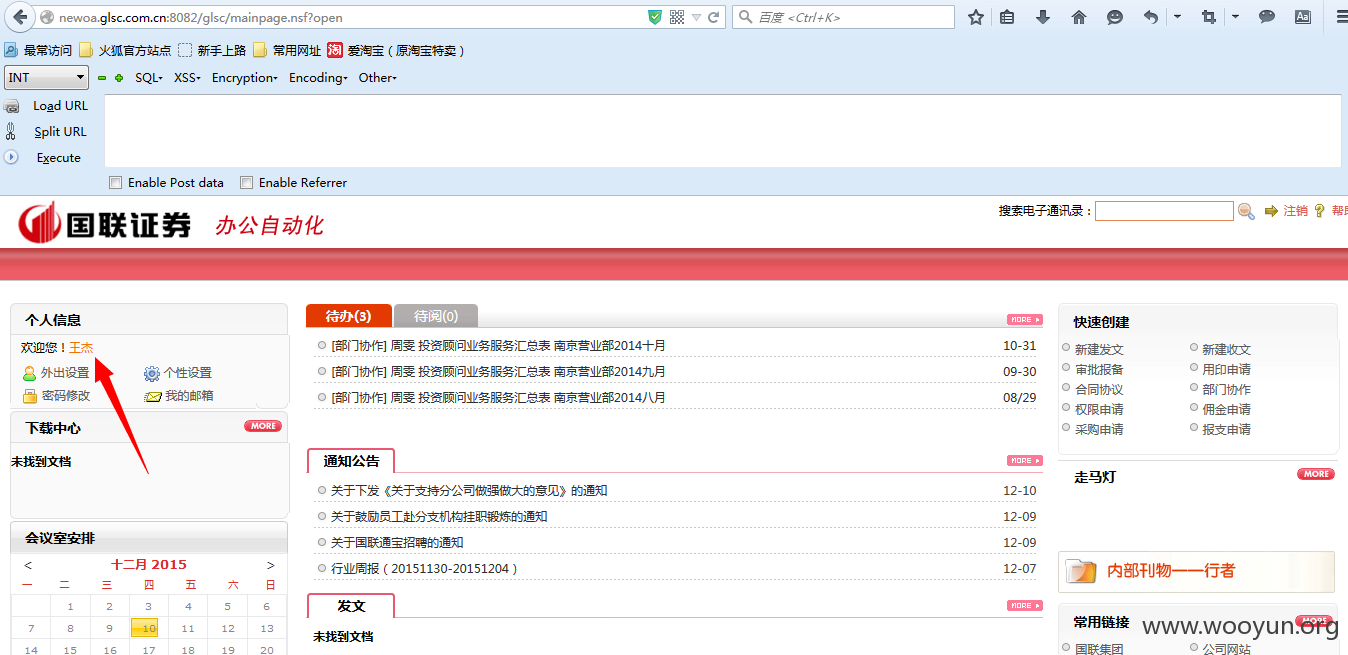Click MORE button beside 走马灯
1348x655 pixels.
1316,474
